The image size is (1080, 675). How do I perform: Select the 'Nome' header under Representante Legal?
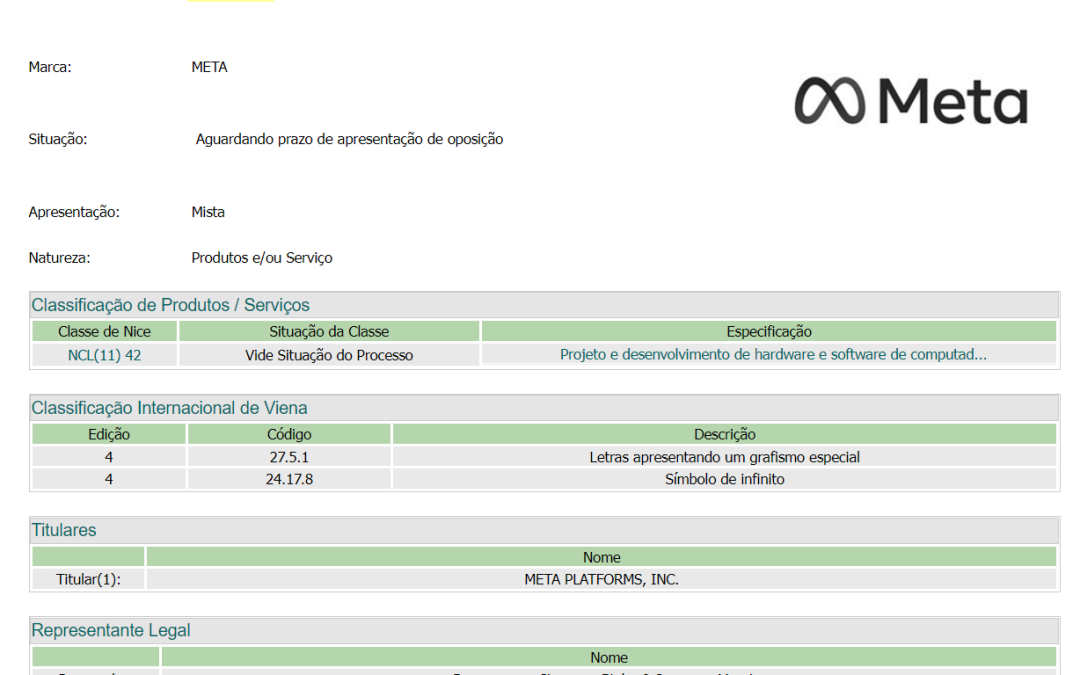tap(609, 658)
